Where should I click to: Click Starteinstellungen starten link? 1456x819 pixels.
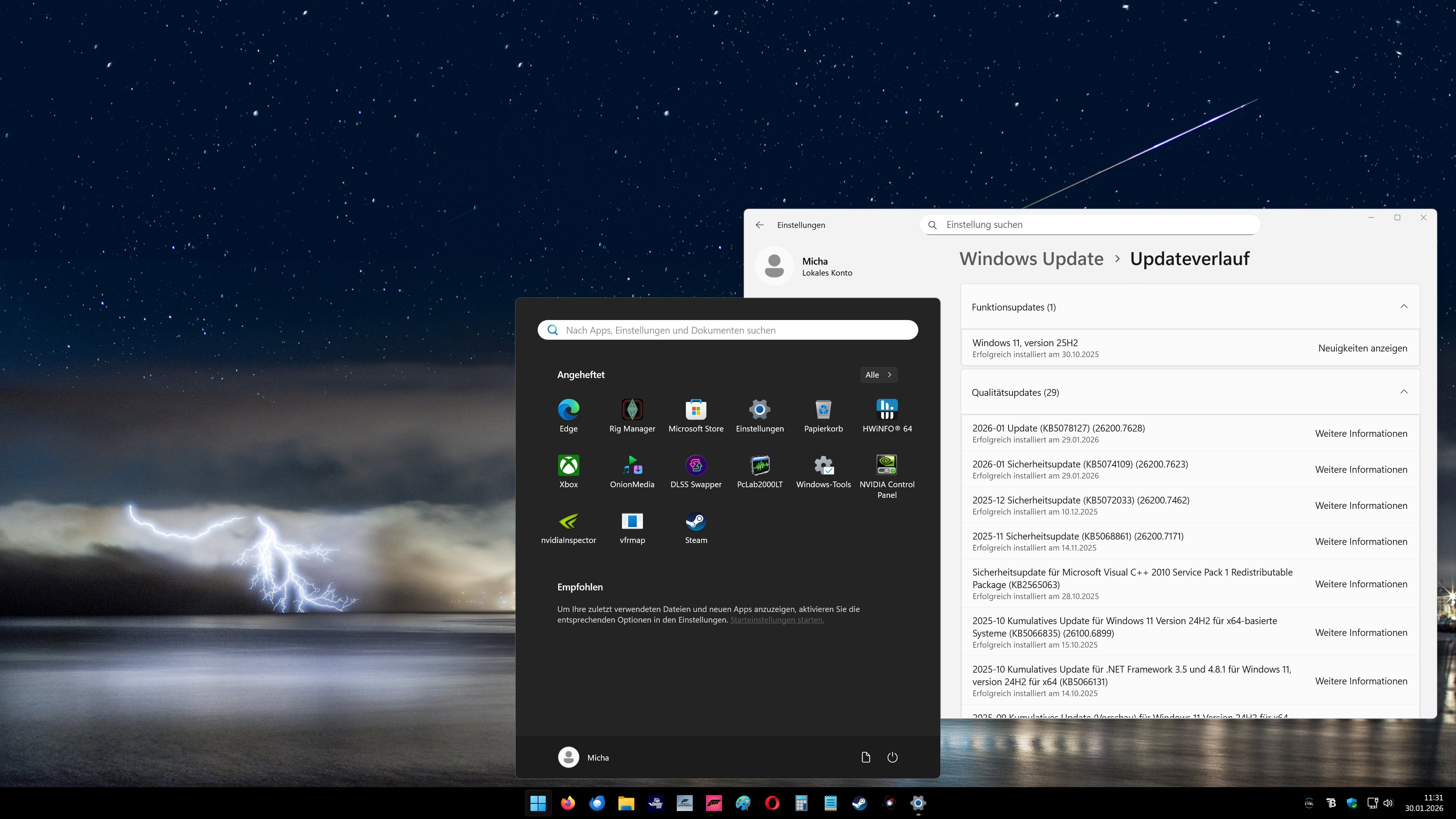click(777, 620)
